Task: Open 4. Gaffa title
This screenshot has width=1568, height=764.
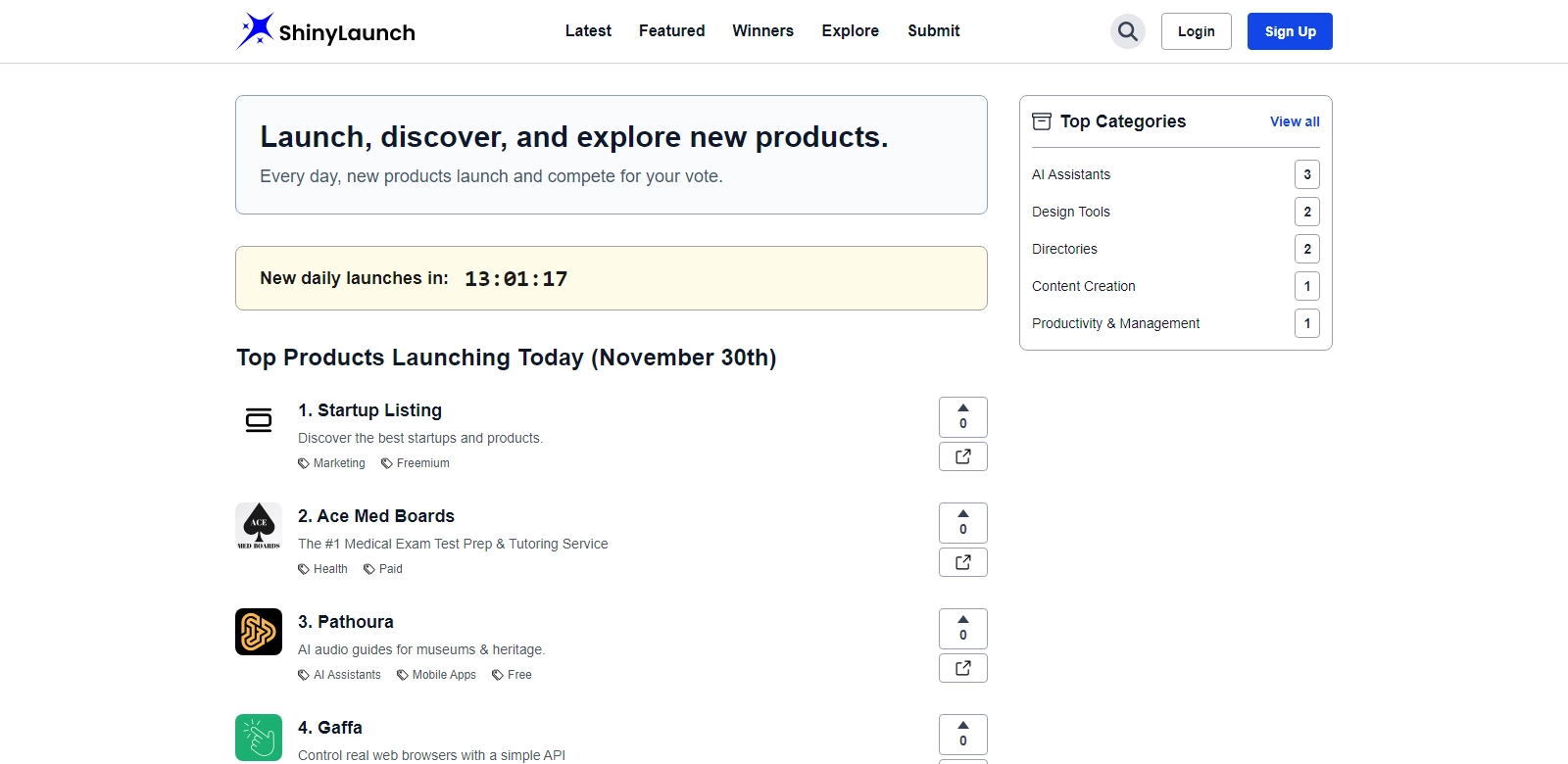Action: (x=330, y=728)
